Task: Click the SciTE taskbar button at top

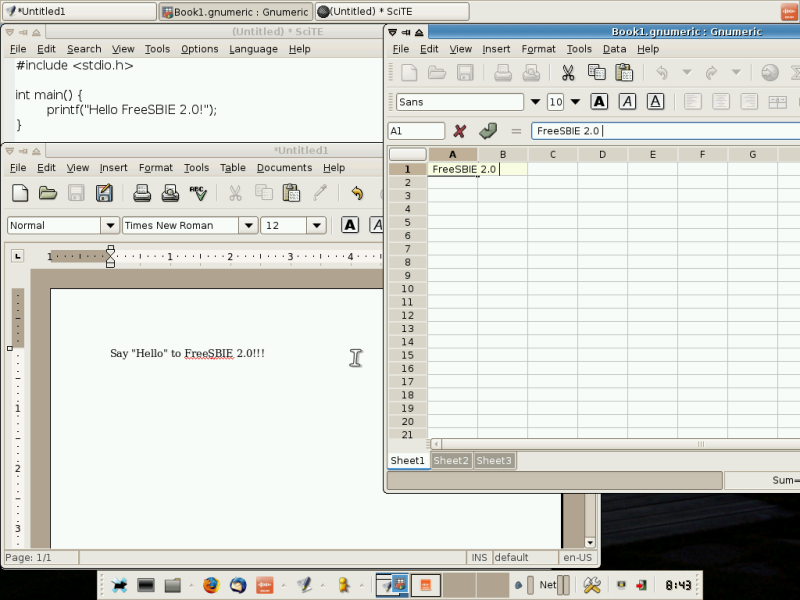Action: (392, 11)
